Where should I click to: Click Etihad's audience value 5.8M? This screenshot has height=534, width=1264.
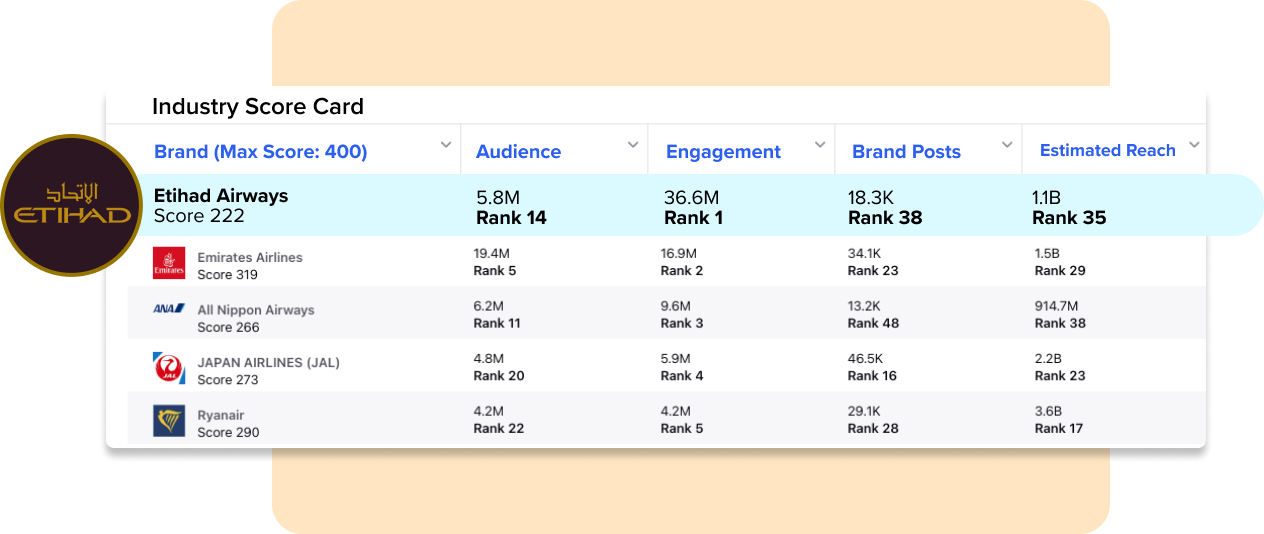[498, 197]
